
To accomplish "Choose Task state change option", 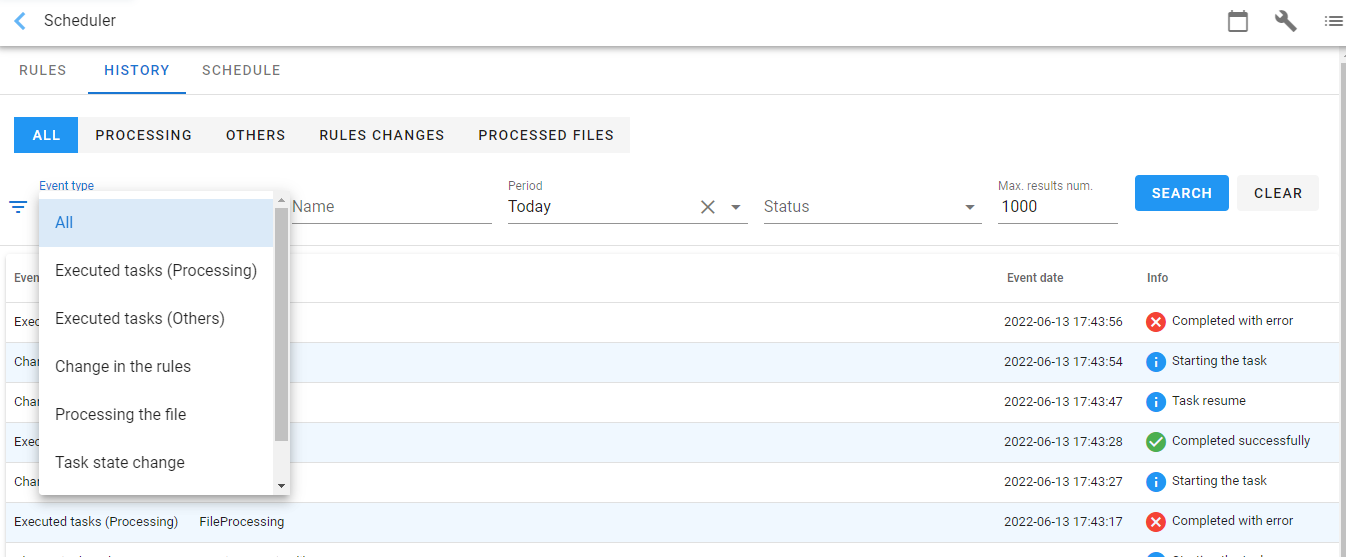I will (156, 463).
